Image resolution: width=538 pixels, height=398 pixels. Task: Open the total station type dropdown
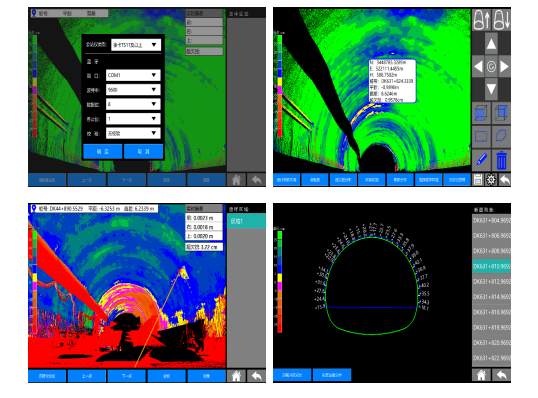click(136, 45)
